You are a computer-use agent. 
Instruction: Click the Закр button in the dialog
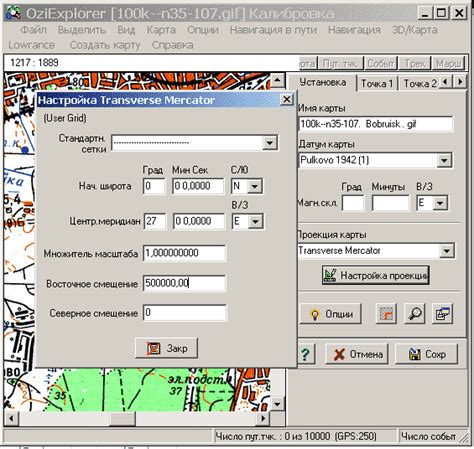[166, 348]
